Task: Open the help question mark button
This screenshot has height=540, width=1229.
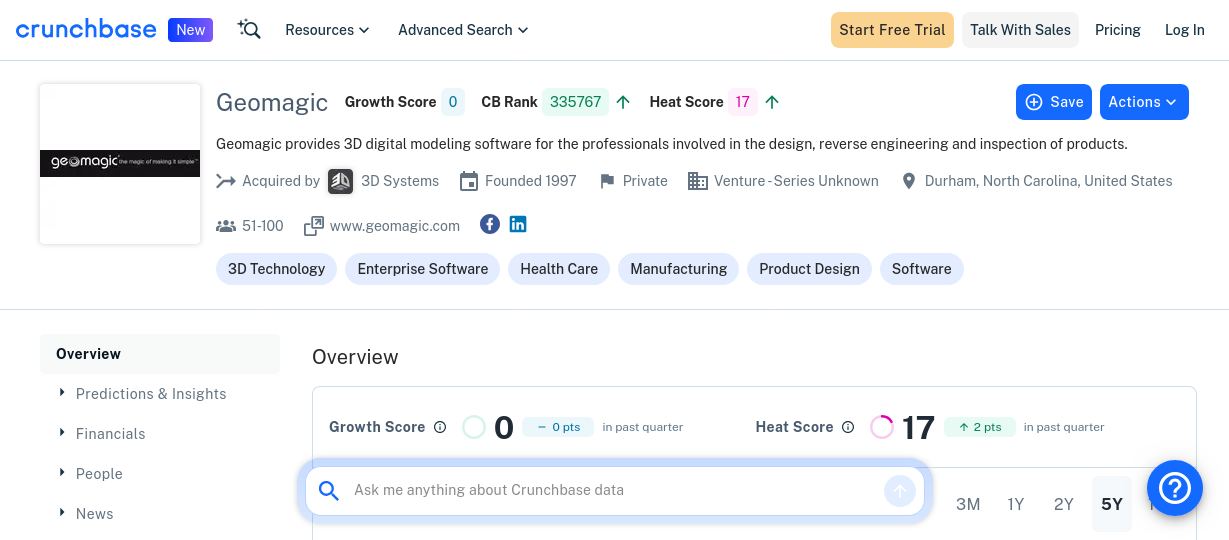Action: [x=1174, y=488]
